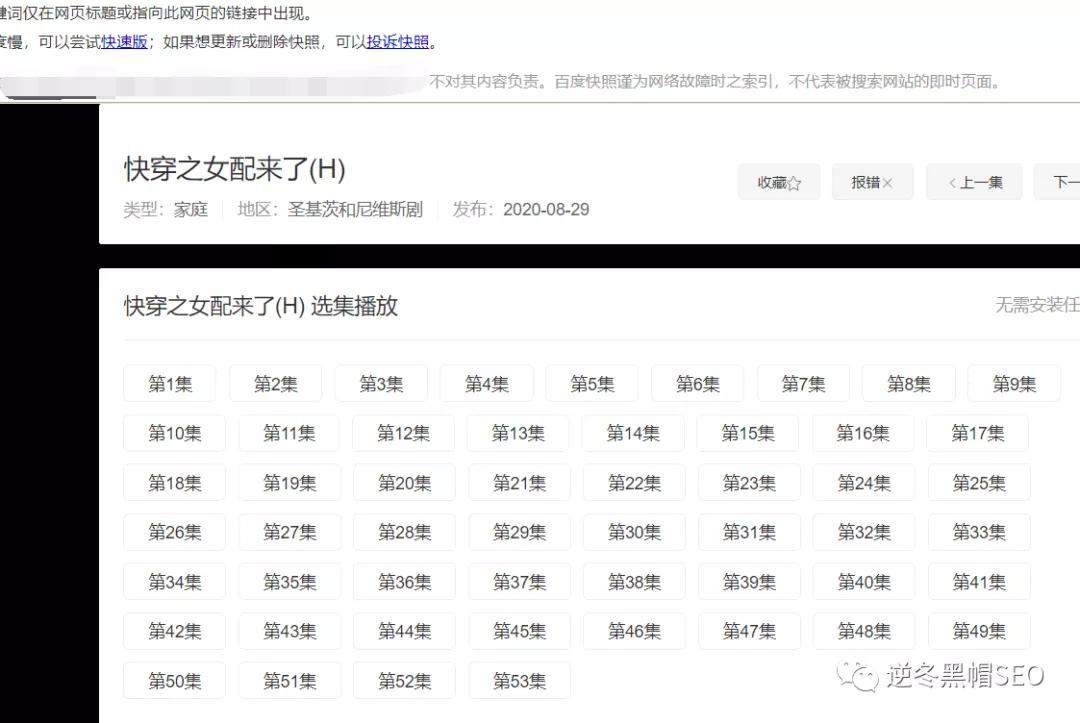
Task: Open episode 第17集
Action: point(978,433)
